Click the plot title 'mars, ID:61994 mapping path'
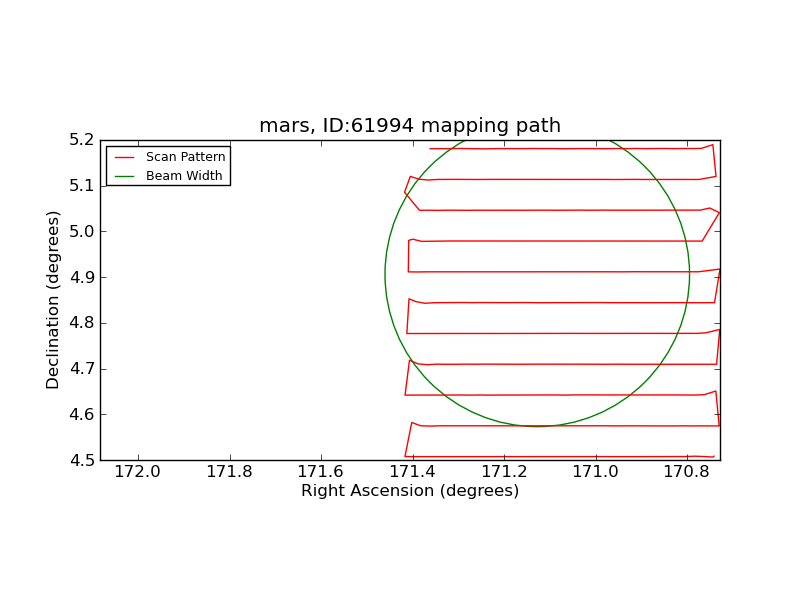Viewport: 800px width, 600px height. 410,126
